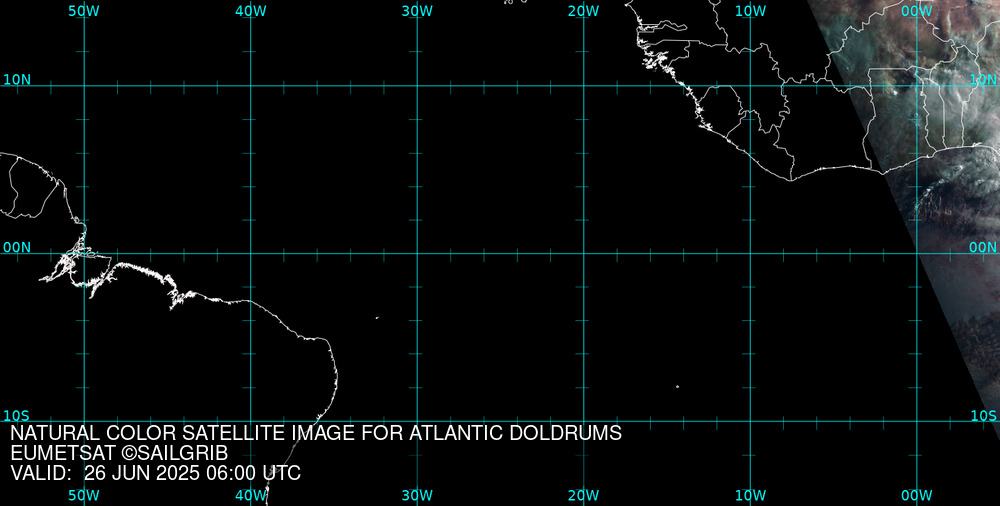Click the 00N label on the right edge
This screenshot has height=506, width=1000.
tap(983, 248)
